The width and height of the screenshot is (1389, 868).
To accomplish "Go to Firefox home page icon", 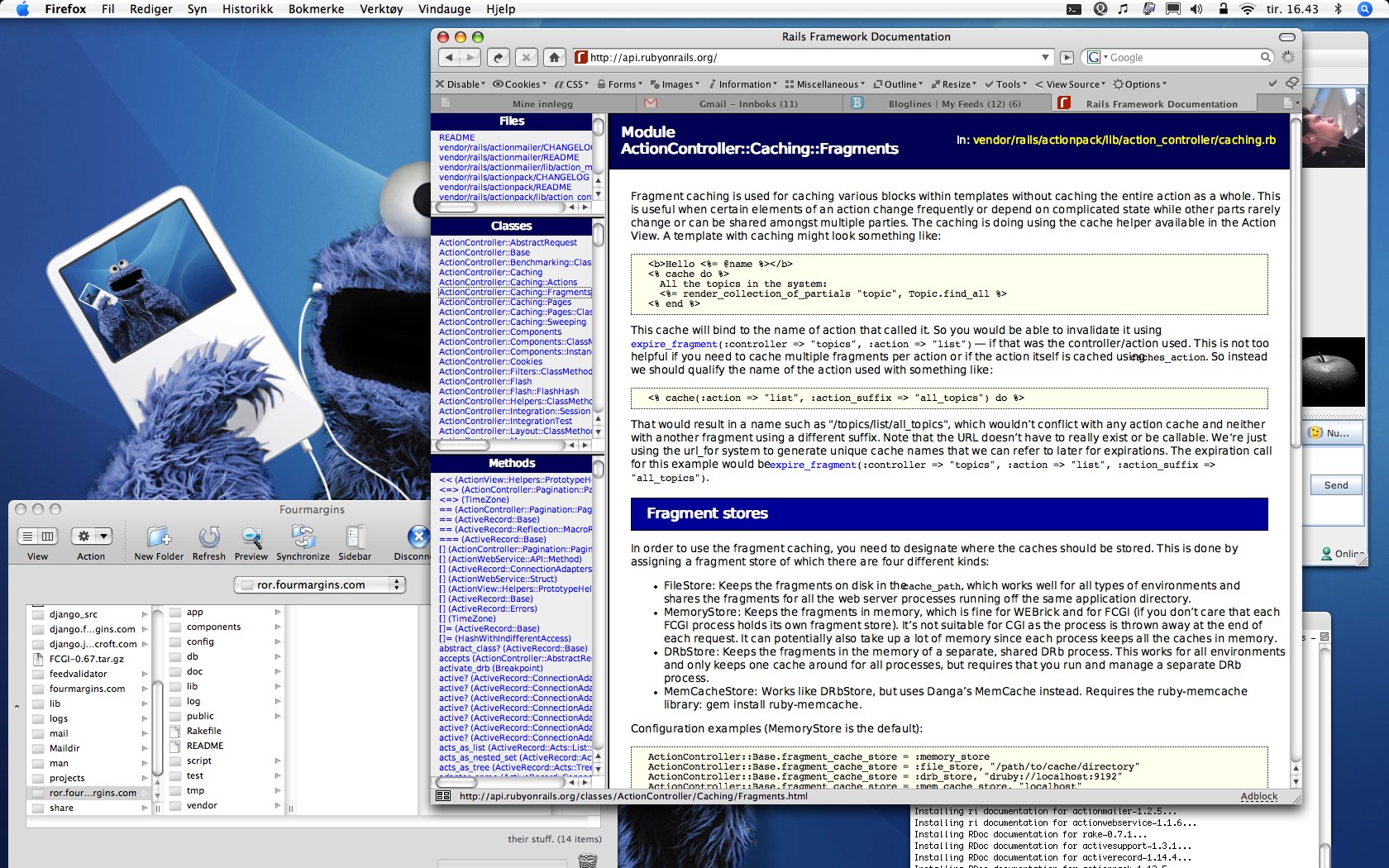I will tap(555, 57).
